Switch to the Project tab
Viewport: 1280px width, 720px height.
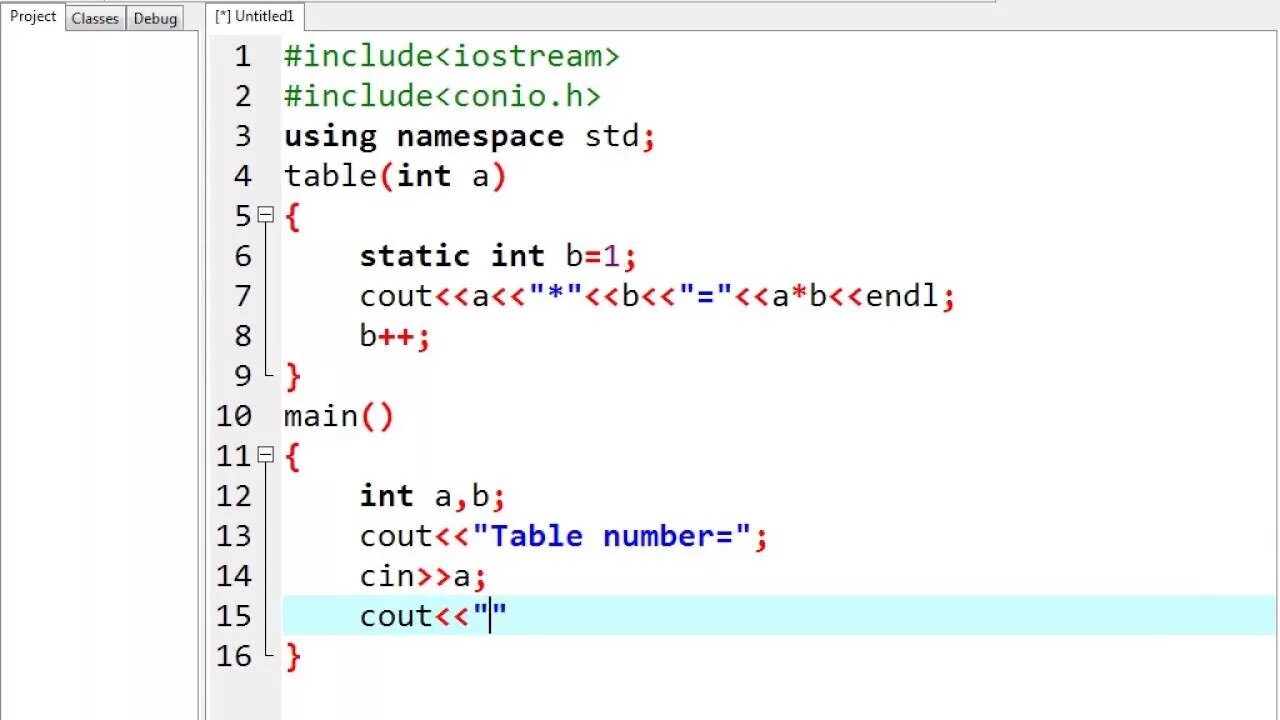33,16
